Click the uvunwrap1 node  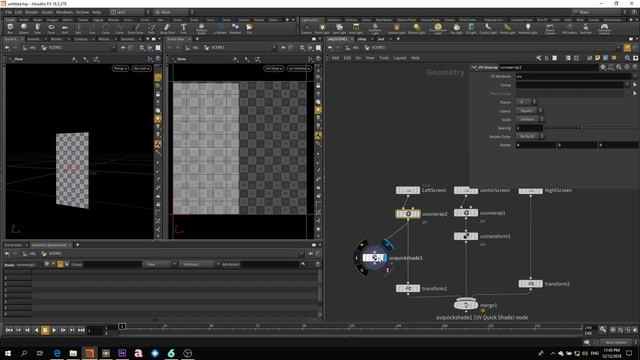[466, 213]
